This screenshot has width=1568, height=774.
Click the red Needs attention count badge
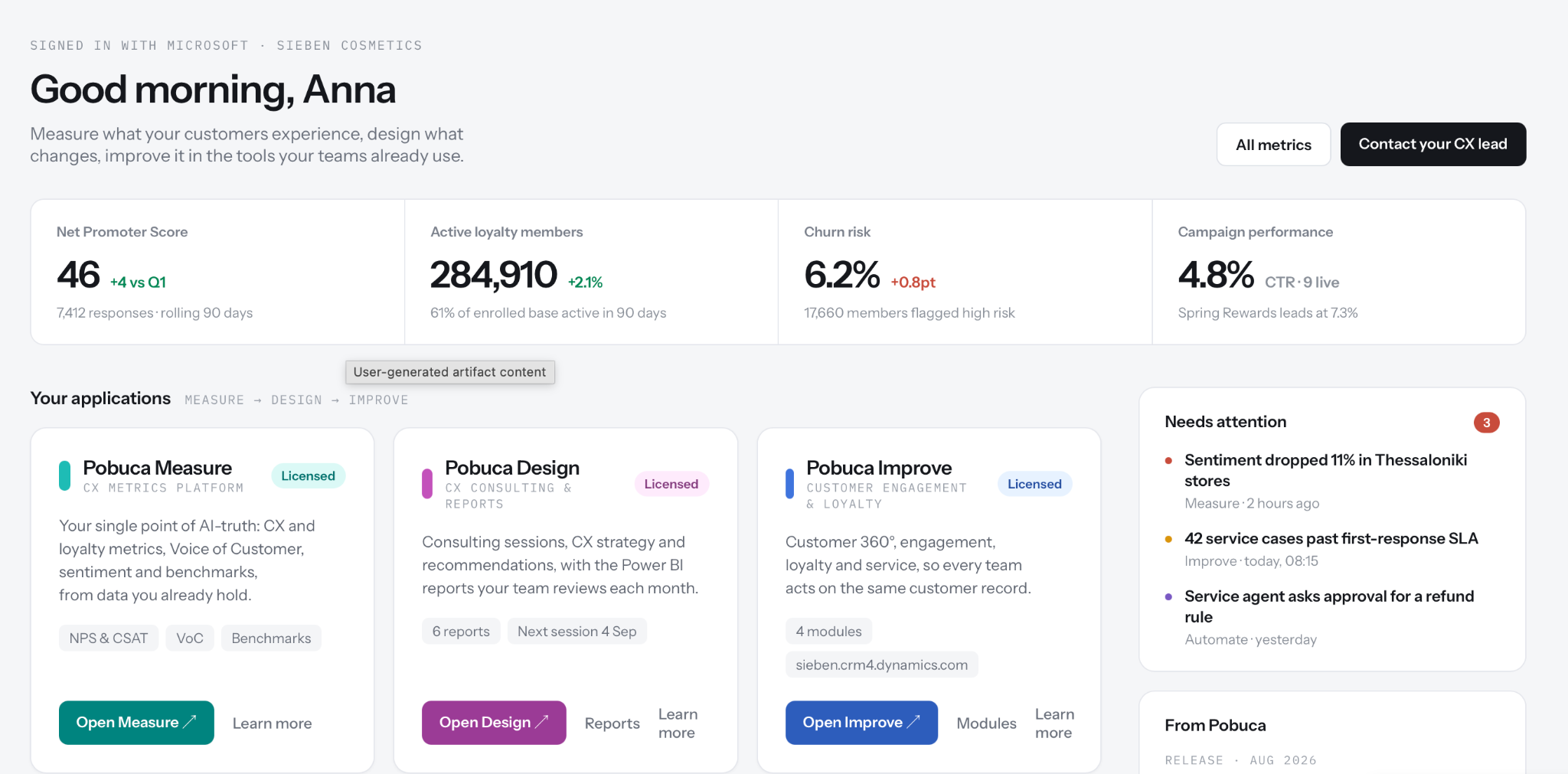(x=1486, y=423)
